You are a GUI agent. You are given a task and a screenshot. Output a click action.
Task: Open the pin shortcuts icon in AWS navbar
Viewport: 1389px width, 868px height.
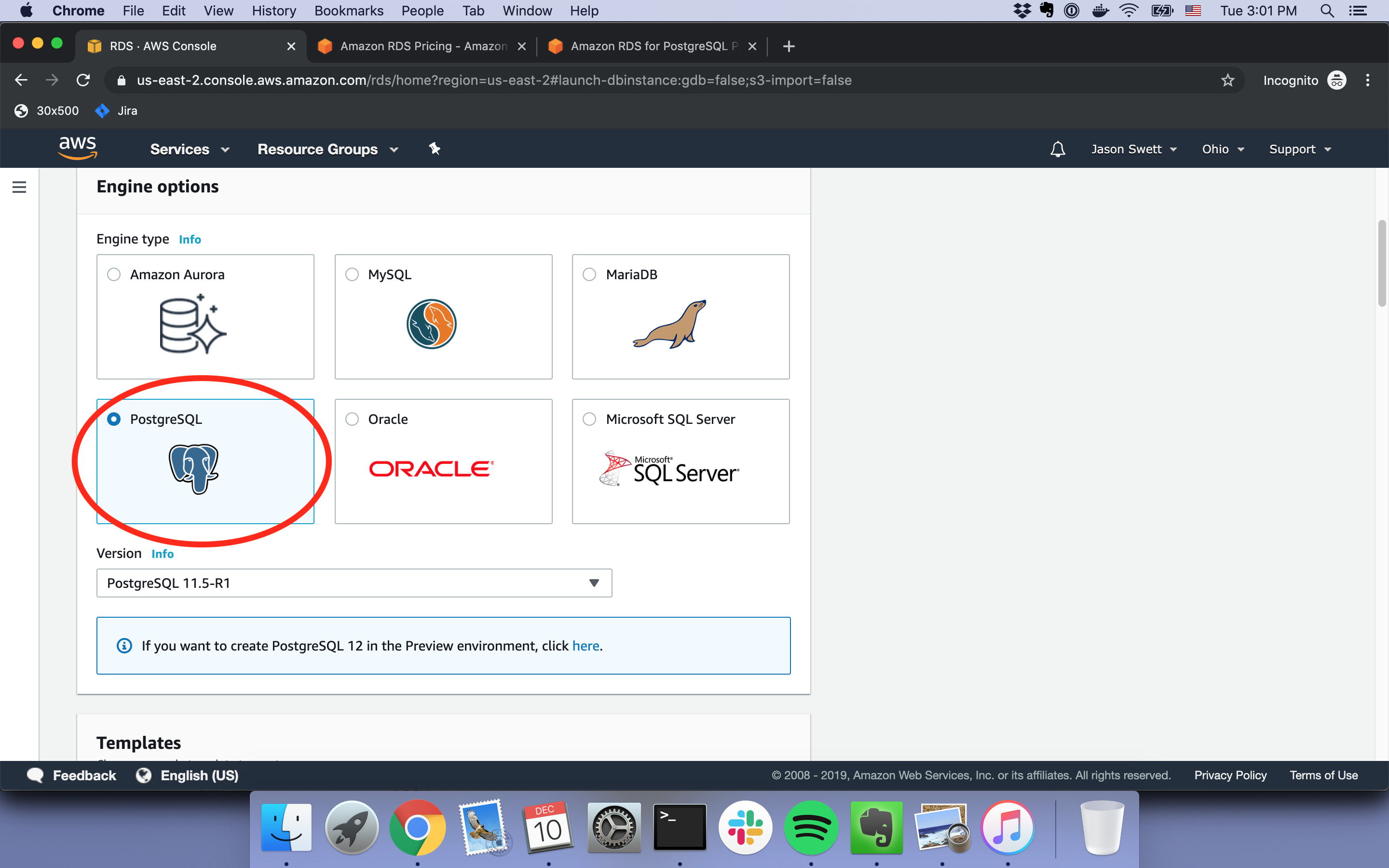click(435, 149)
